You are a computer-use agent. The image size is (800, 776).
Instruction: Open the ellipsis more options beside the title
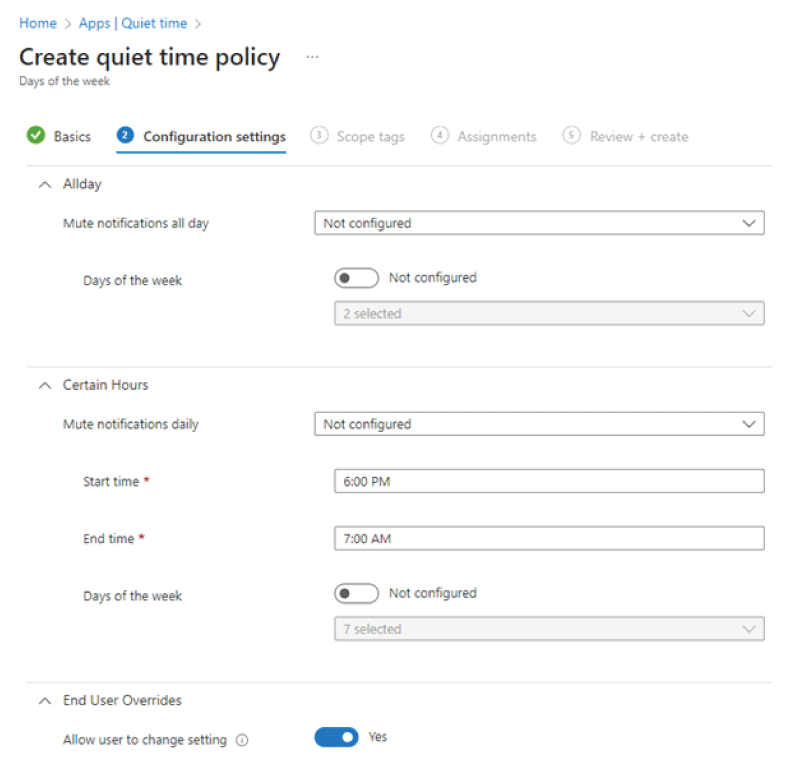coord(312,57)
